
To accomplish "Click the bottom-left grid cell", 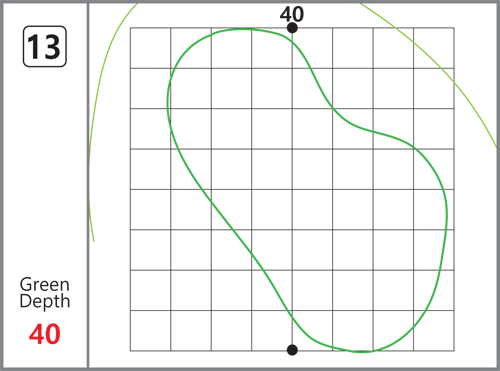I will click(150, 331).
